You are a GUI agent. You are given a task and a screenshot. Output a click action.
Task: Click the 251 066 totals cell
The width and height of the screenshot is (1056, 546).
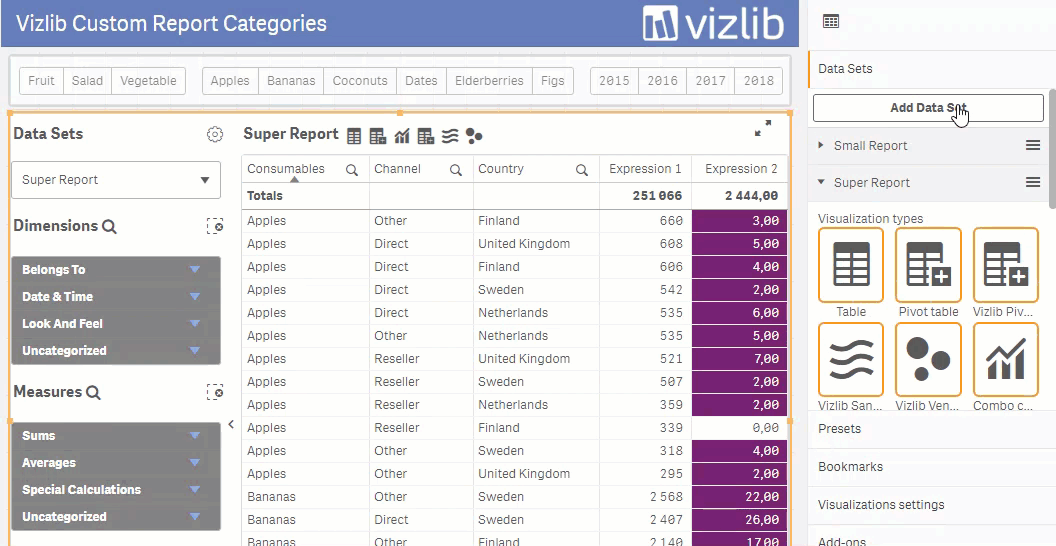tap(645, 196)
